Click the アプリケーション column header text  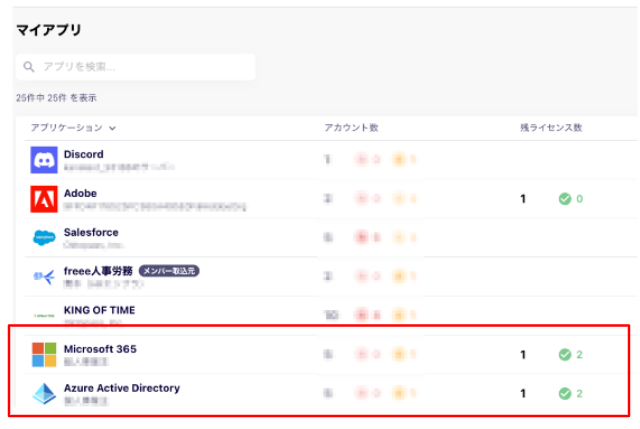[67, 128]
